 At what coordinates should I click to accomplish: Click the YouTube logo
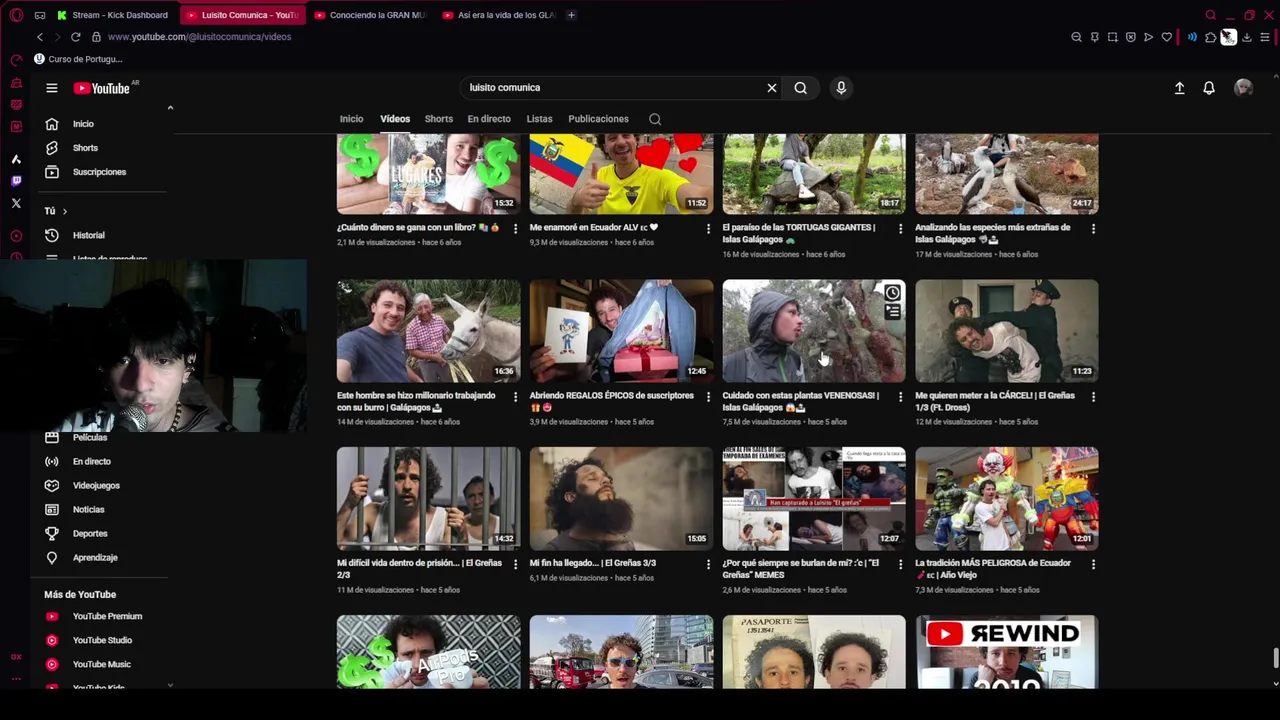click(101, 88)
